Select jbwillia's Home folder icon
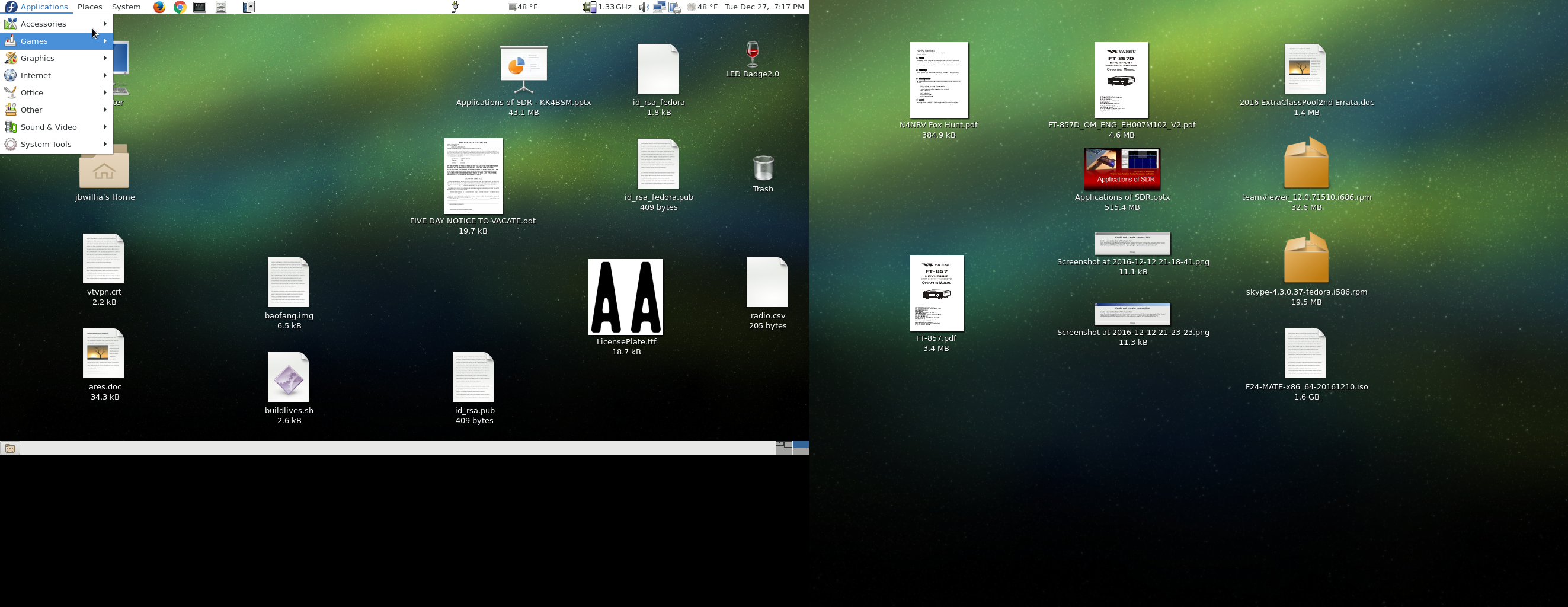 [x=105, y=167]
